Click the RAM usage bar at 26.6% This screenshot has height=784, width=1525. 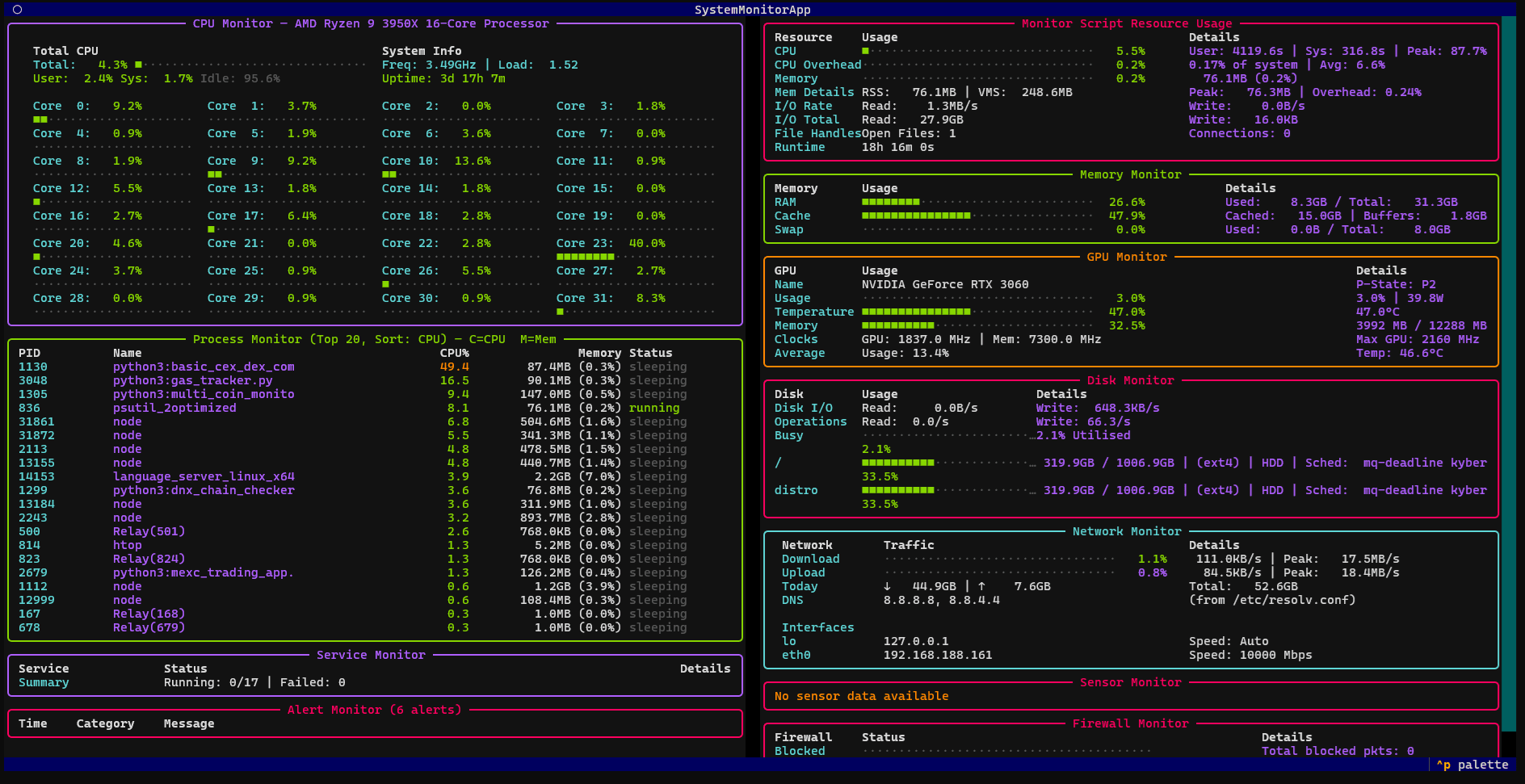coord(977,202)
